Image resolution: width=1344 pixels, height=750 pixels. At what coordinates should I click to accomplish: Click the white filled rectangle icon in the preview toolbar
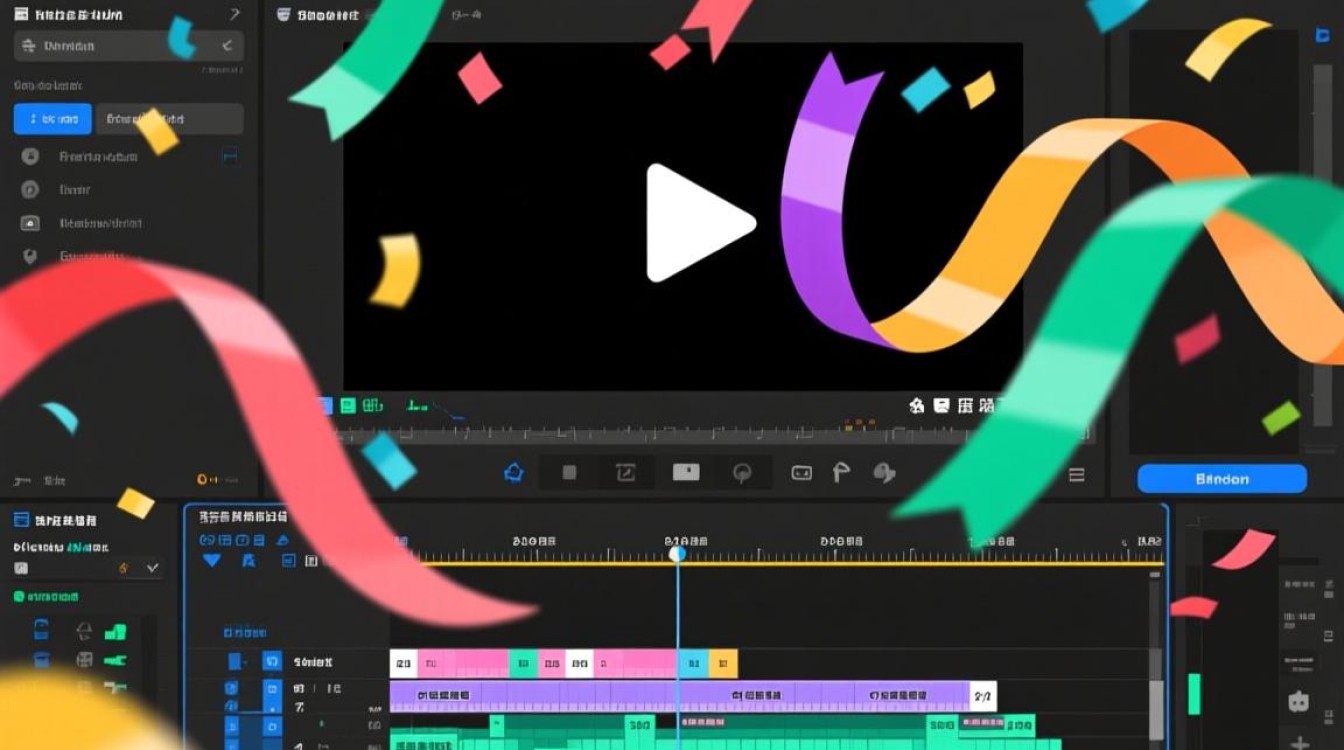pyautogui.click(x=686, y=472)
